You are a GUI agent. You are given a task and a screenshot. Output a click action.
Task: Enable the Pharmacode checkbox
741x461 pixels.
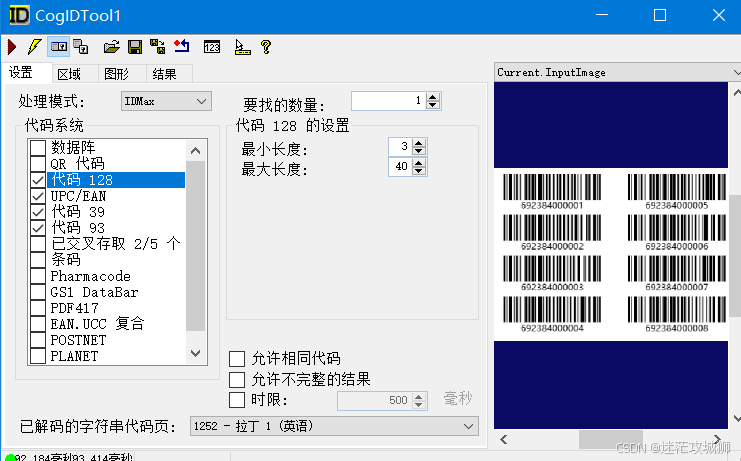[38, 276]
